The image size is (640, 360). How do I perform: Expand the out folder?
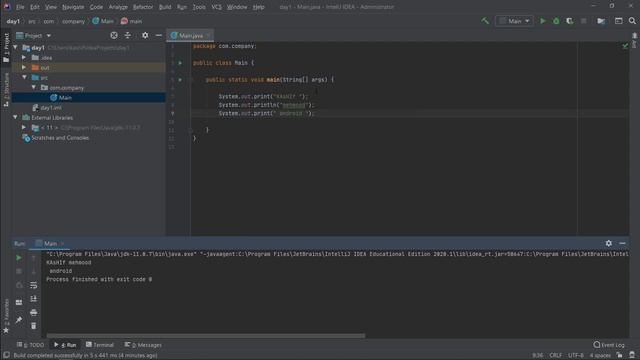tap(24, 67)
